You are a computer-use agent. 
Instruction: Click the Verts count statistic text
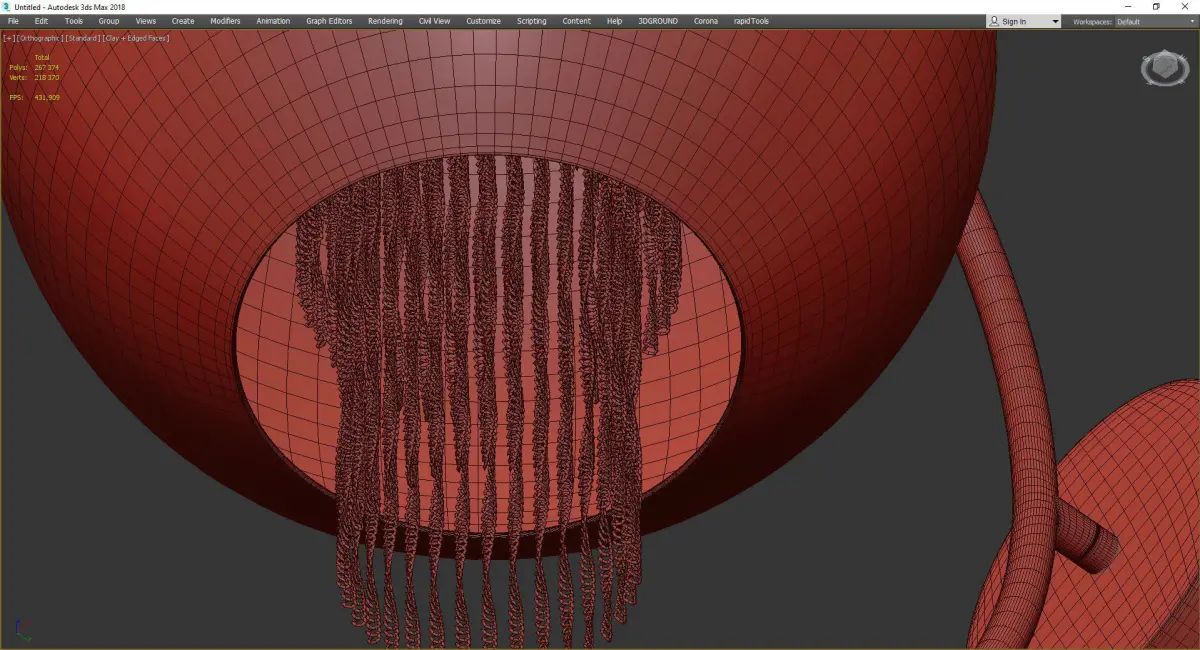pyautogui.click(x=34, y=77)
